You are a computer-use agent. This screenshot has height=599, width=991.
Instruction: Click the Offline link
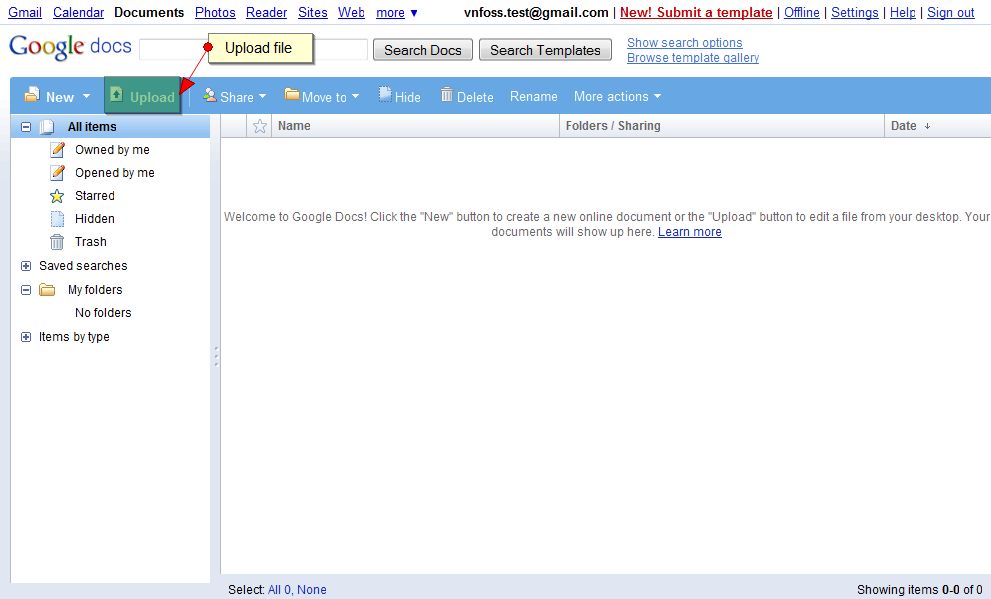[801, 13]
